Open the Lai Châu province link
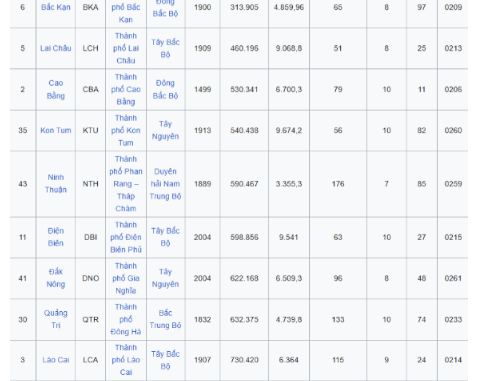The height and width of the screenshot is (381, 481). tap(56, 48)
